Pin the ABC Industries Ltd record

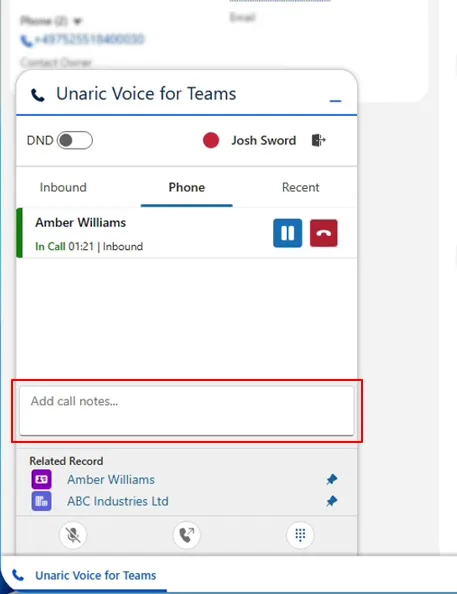coord(332,501)
